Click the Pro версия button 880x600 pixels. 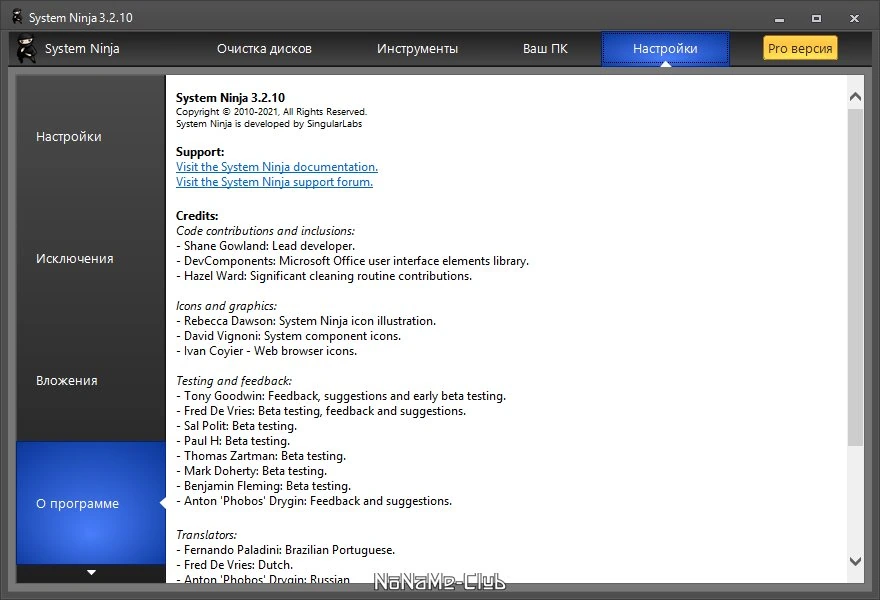pyautogui.click(x=800, y=48)
